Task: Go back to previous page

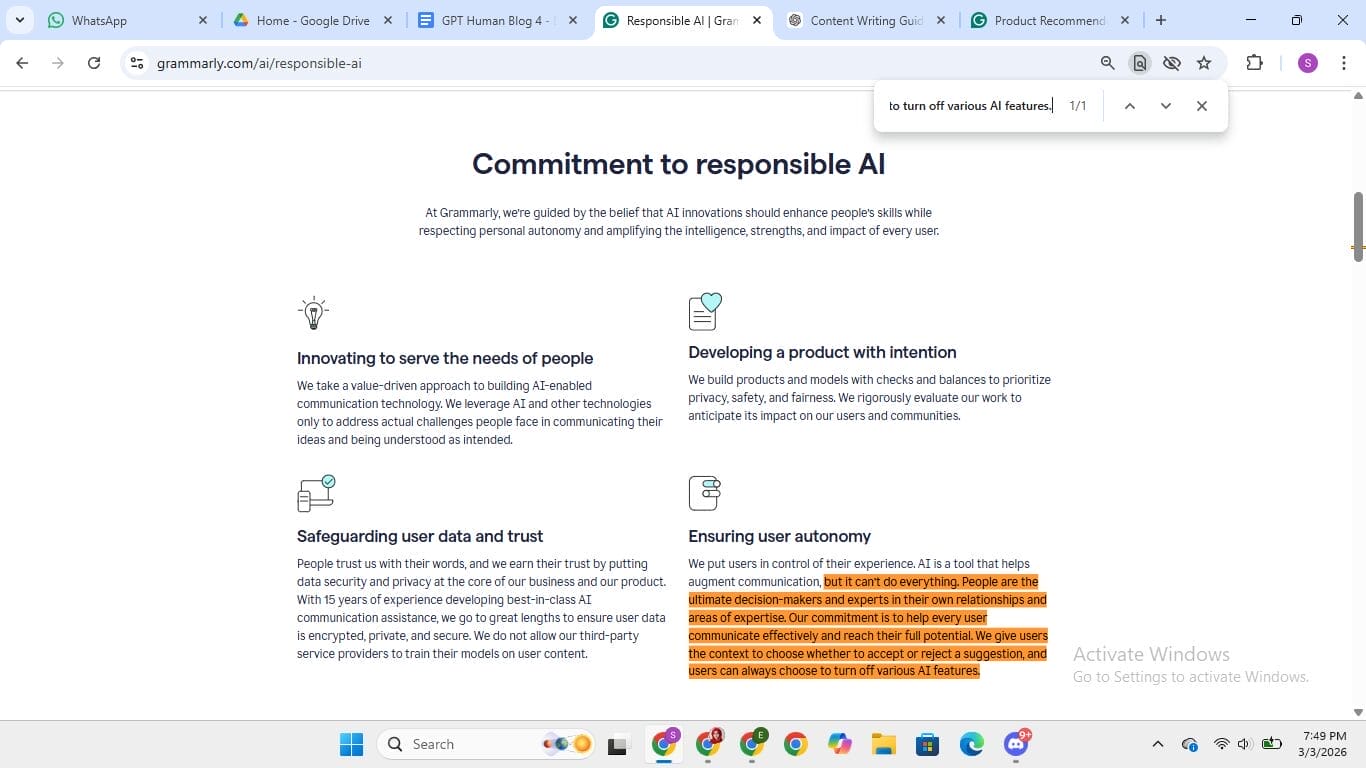Action: [x=22, y=63]
